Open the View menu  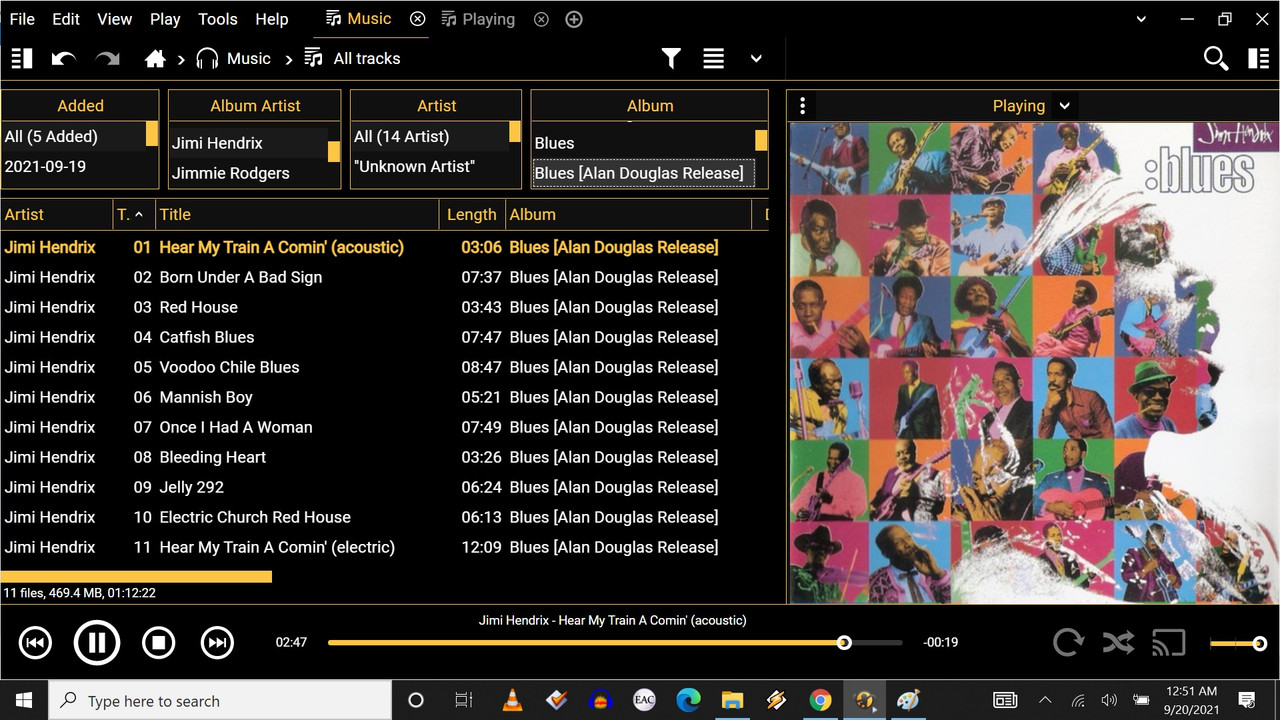click(x=114, y=19)
